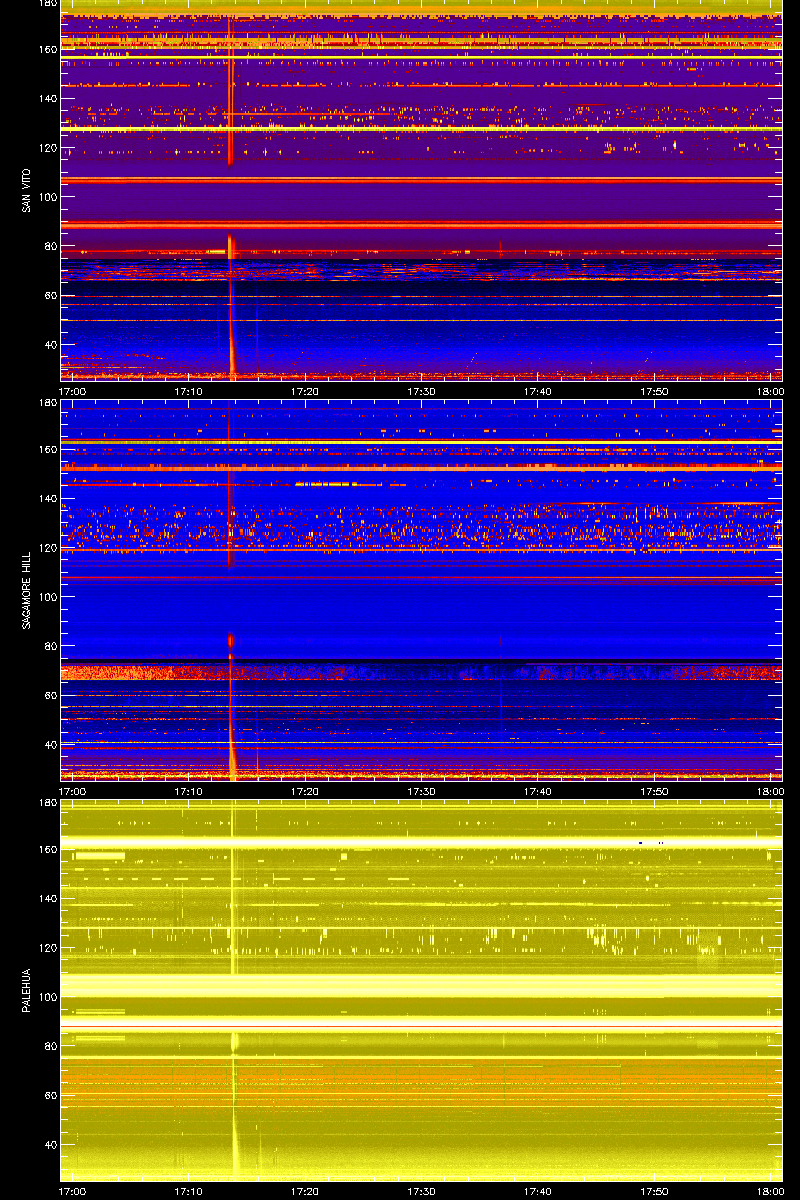Pick the 160 frequency label on Palehua axis
This screenshot has height=1200, width=800.
click(47, 850)
